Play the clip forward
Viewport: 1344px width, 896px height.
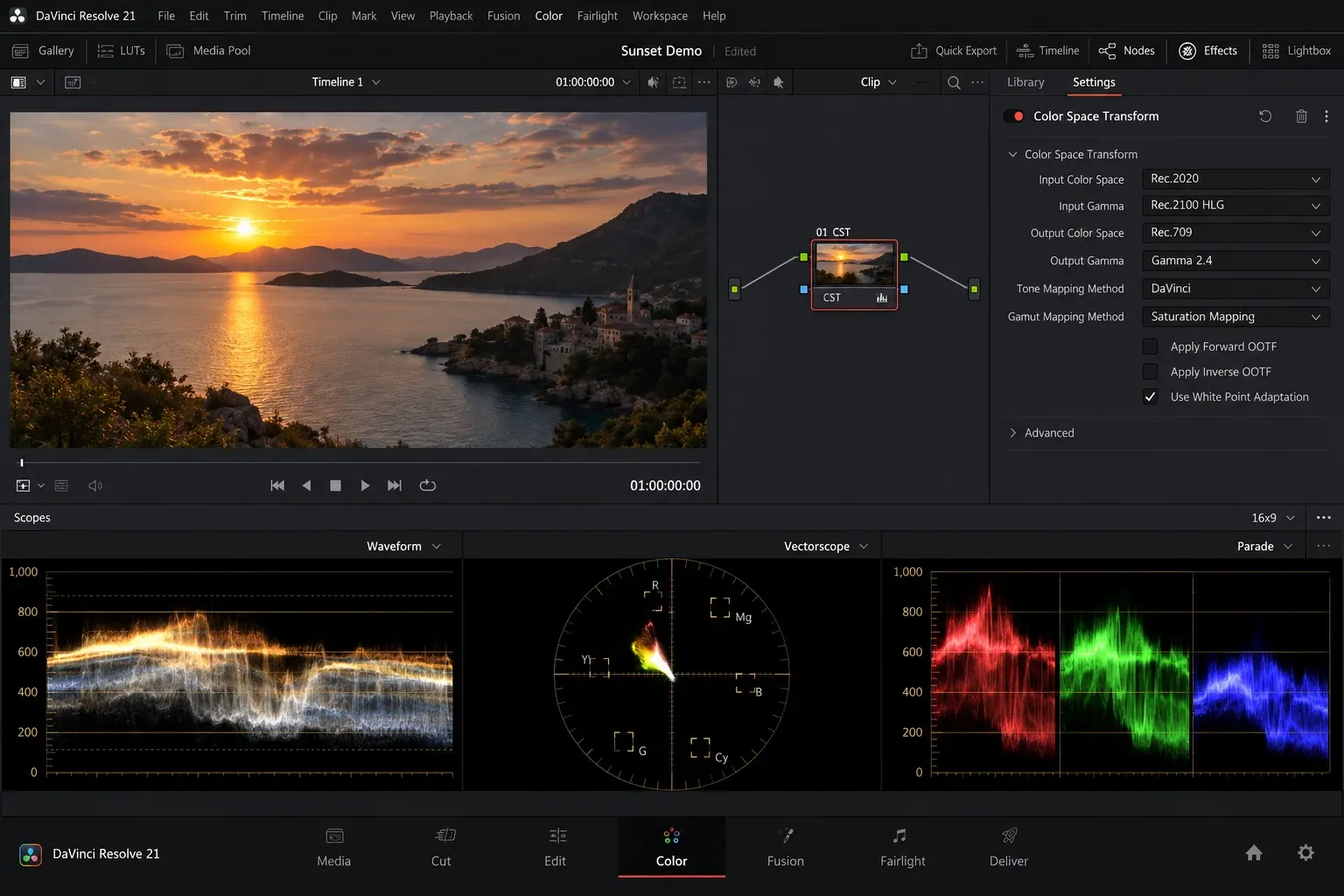[365, 486]
